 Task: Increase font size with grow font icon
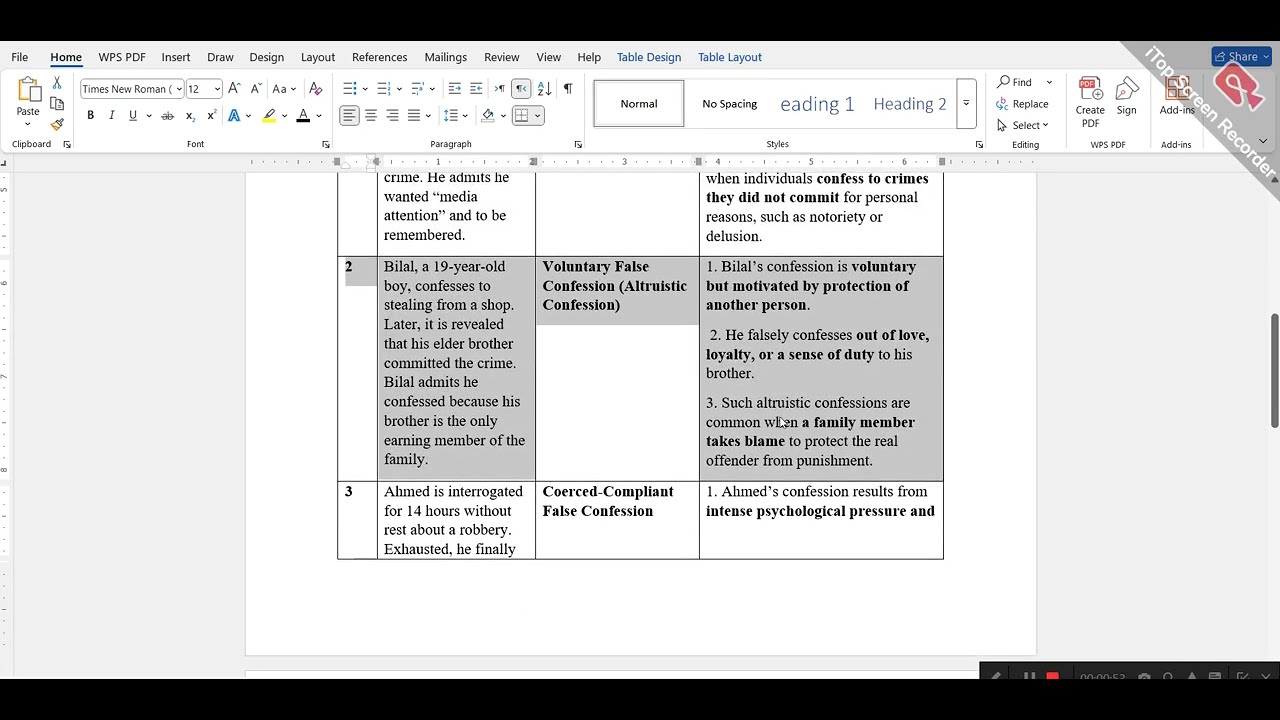coord(234,89)
